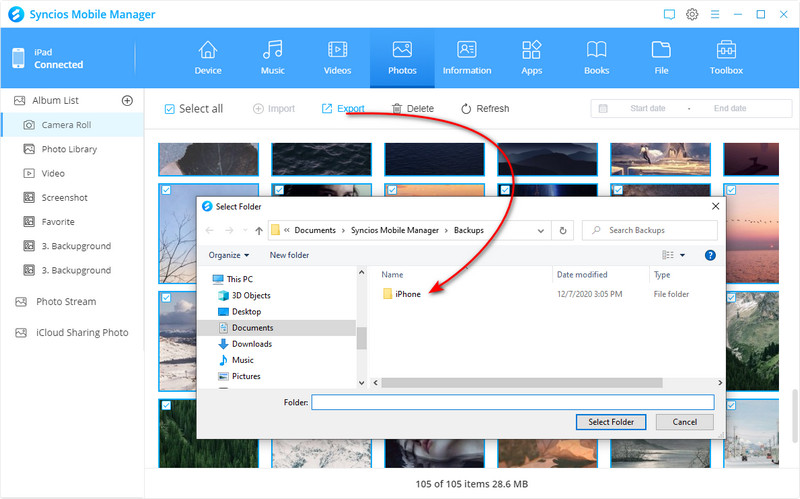The image size is (800, 499).
Task: Click the Cancel button in dialog
Action: (685, 422)
